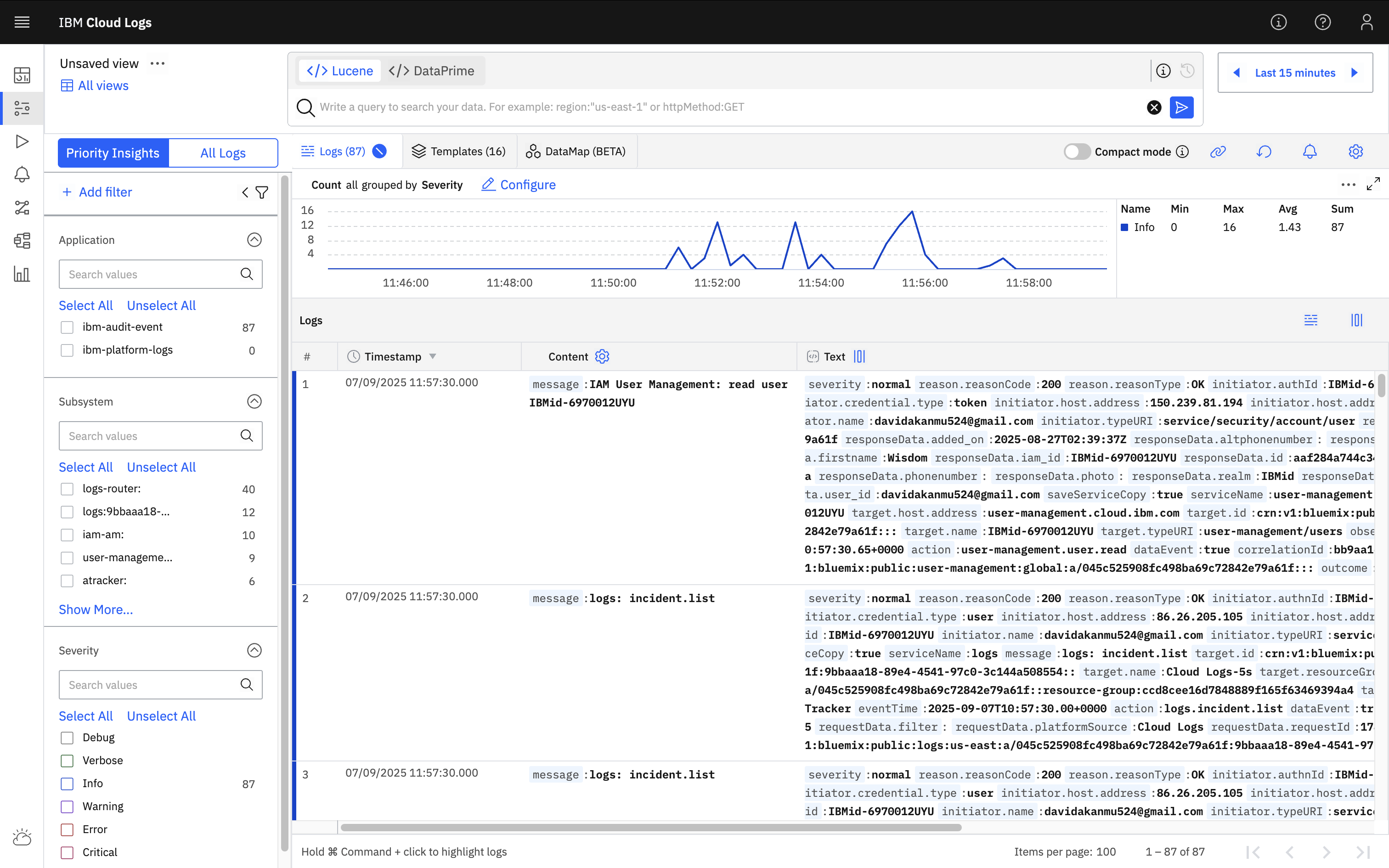Viewport: 1389px width, 868px height.
Task: Open the Dashboards icon in the left sidebar
Action: [22, 74]
